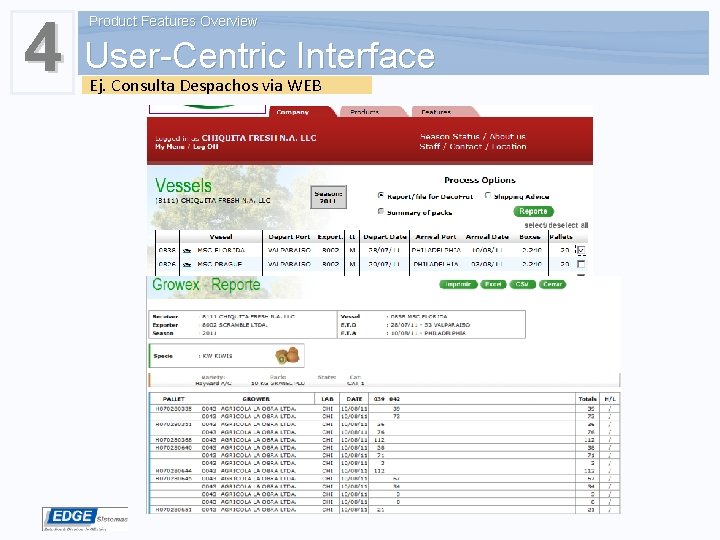The height and width of the screenshot is (540, 720).
Task: Select the MSC PRAGUE vessel name
Action: [219, 264]
